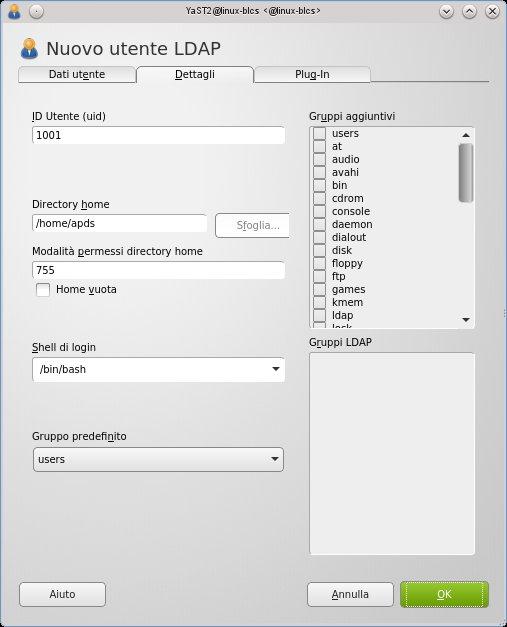Click the home directory permissions mode field
The image size is (507, 627).
tap(158, 270)
